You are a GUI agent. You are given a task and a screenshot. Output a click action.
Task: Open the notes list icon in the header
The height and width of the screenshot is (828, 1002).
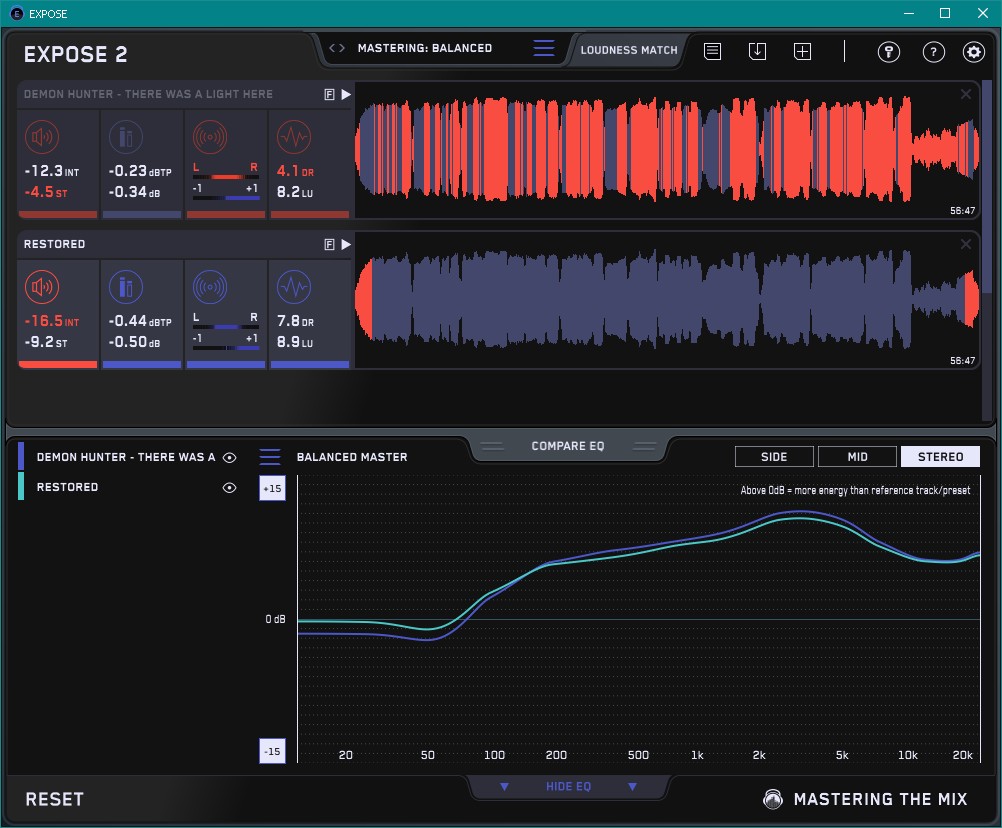point(713,51)
